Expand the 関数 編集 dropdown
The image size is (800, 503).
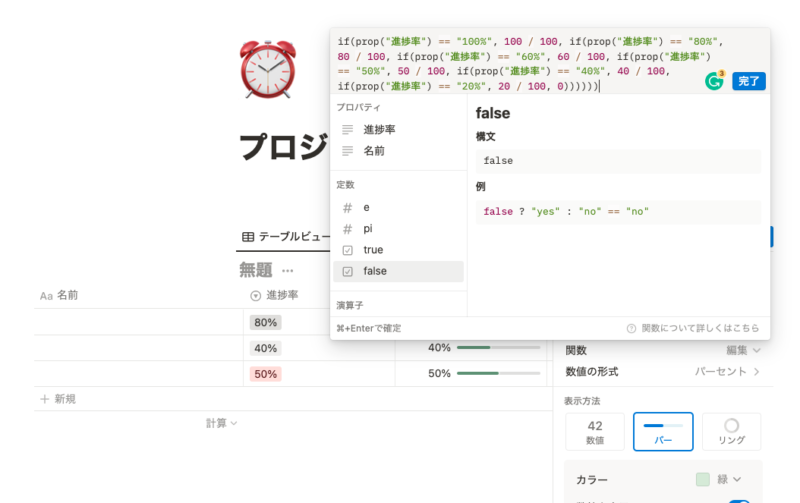(x=743, y=350)
